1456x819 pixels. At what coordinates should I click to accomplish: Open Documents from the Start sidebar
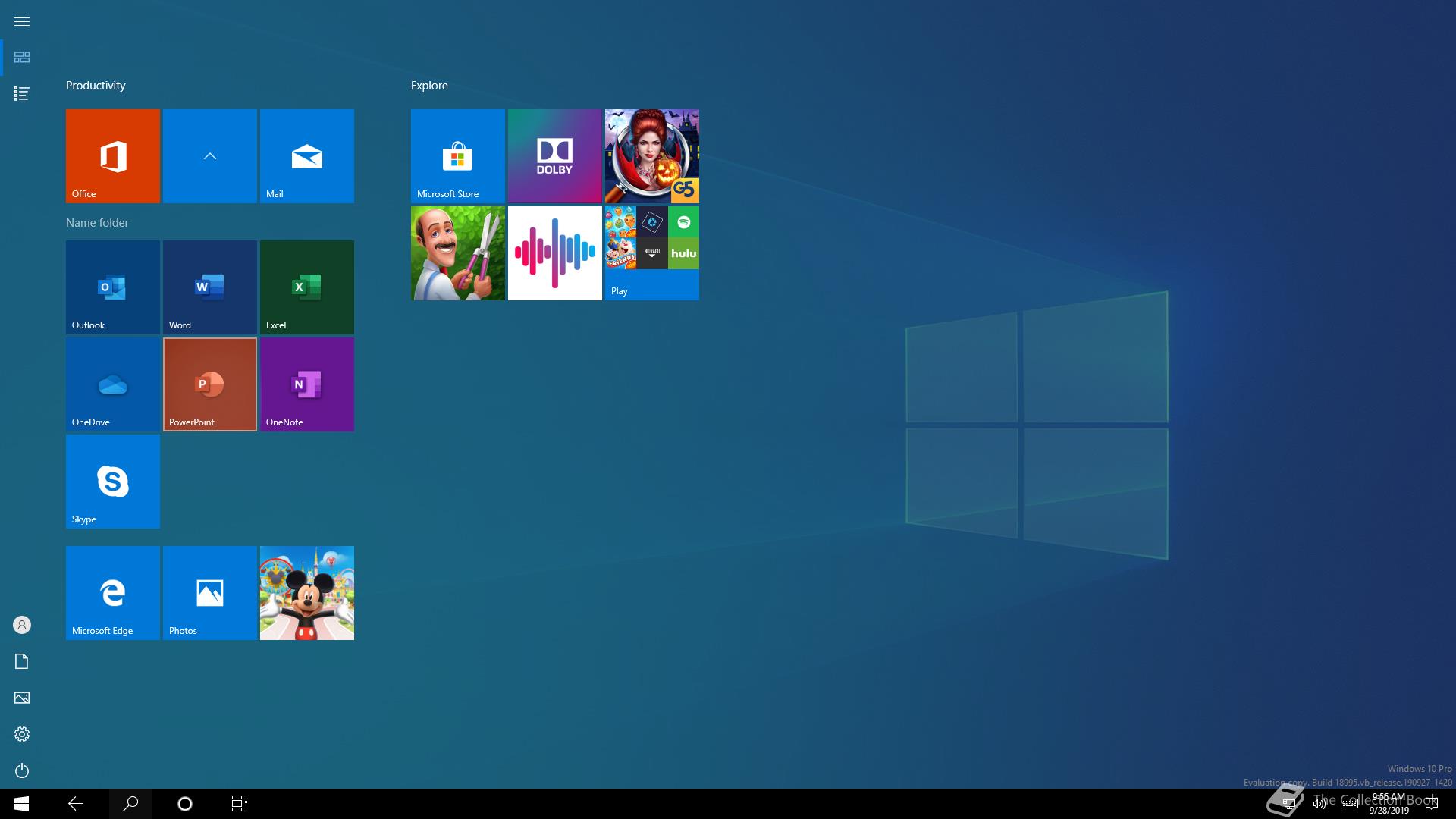point(22,661)
